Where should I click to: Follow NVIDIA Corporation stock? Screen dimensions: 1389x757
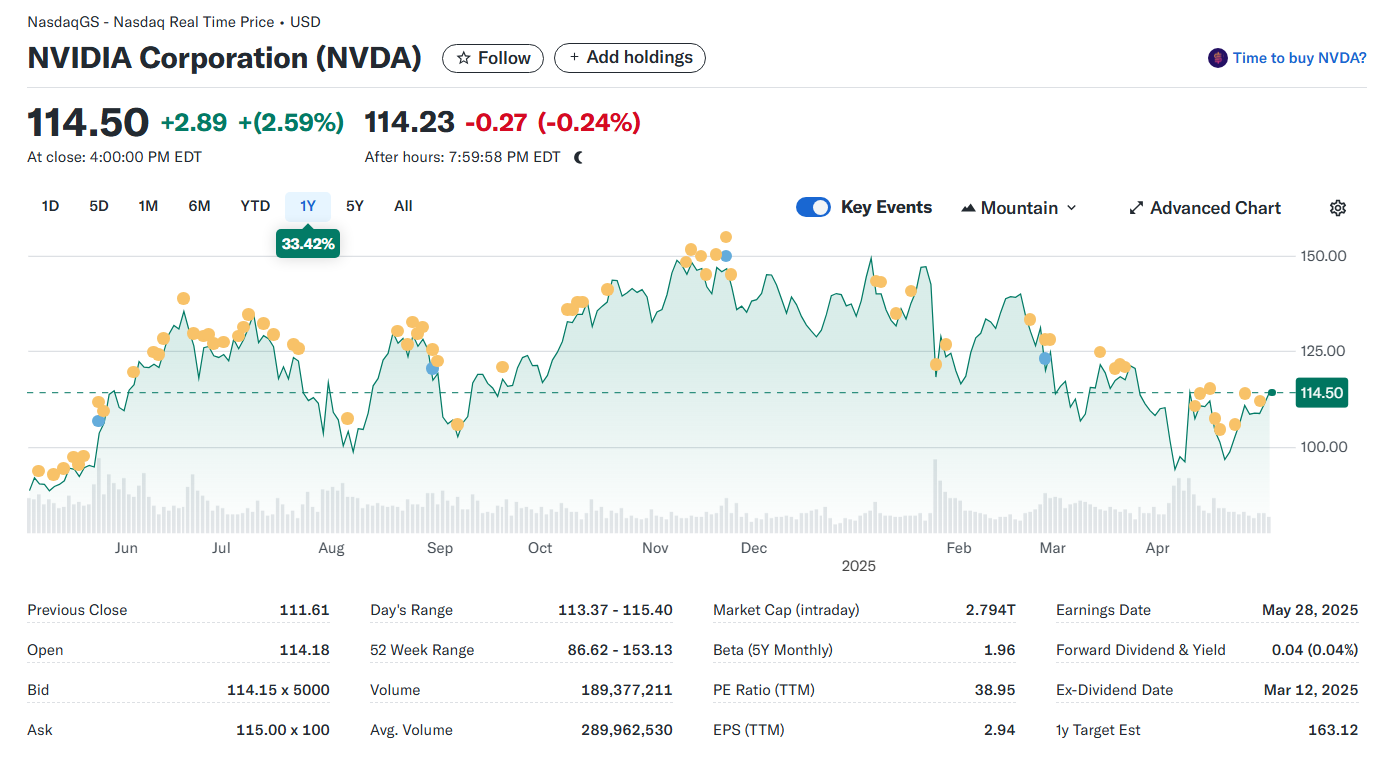coord(493,58)
